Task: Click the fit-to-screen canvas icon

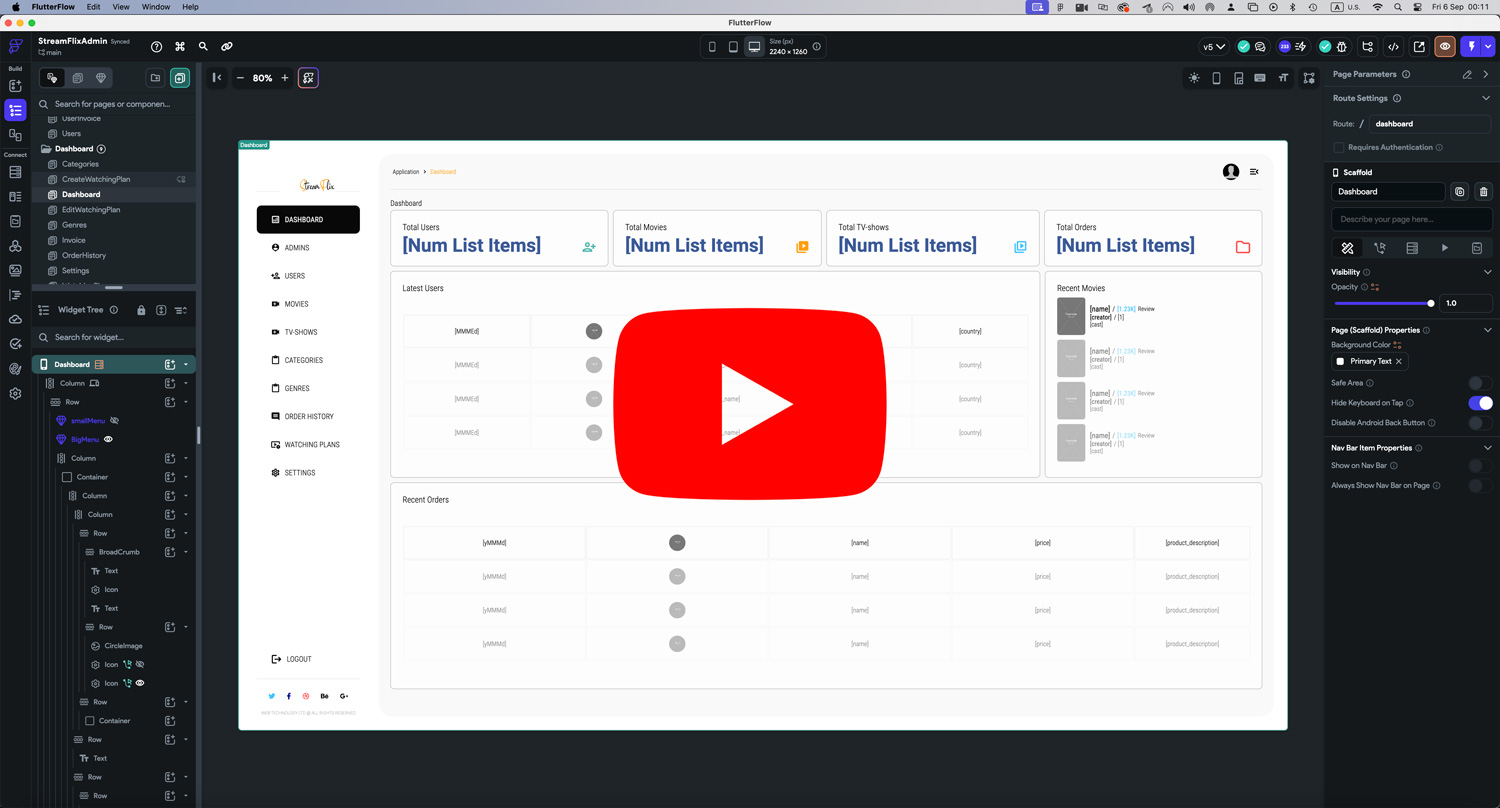Action: click(308, 78)
